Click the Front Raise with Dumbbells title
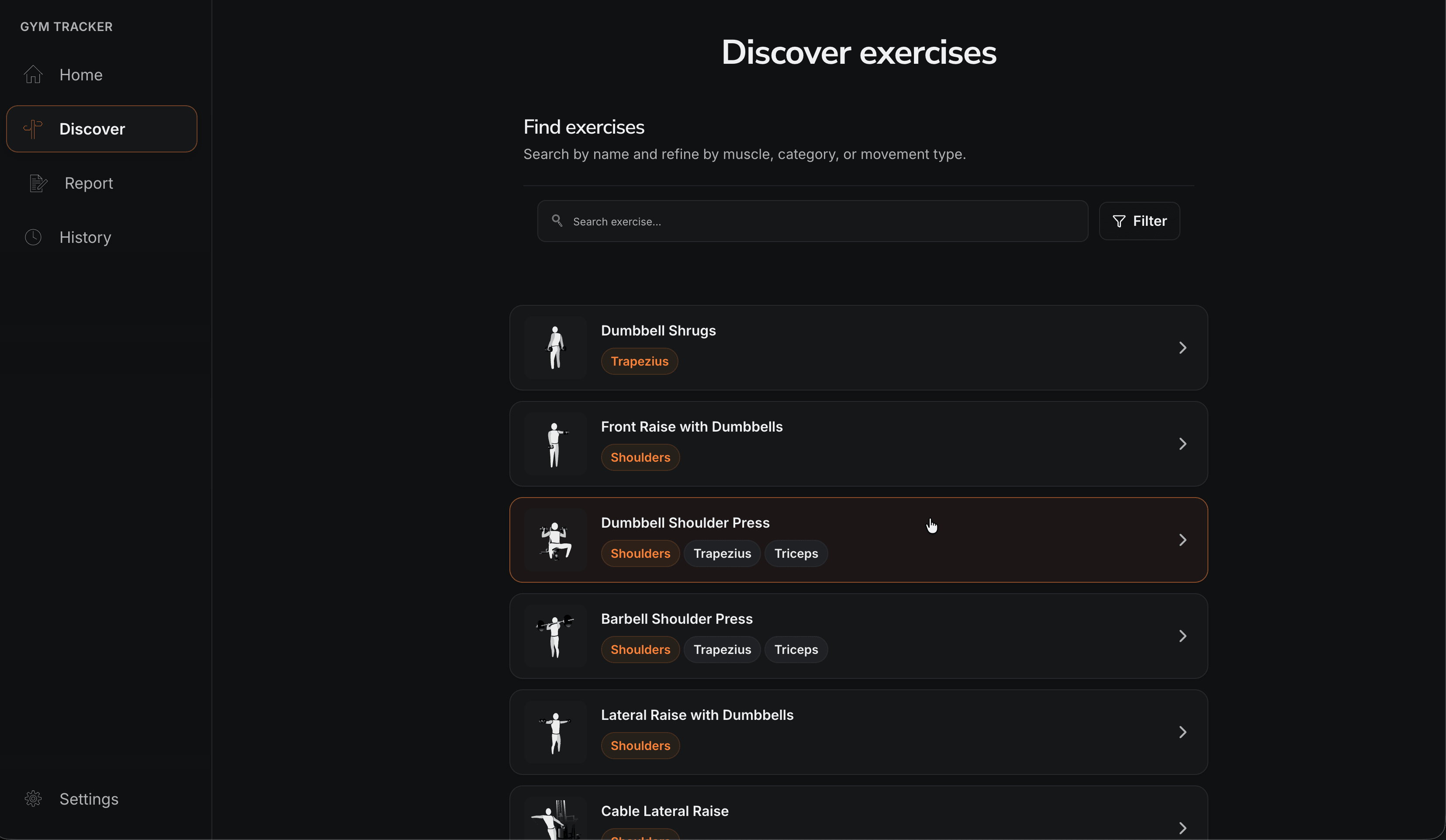Viewport: 1446px width, 840px height. click(692, 426)
